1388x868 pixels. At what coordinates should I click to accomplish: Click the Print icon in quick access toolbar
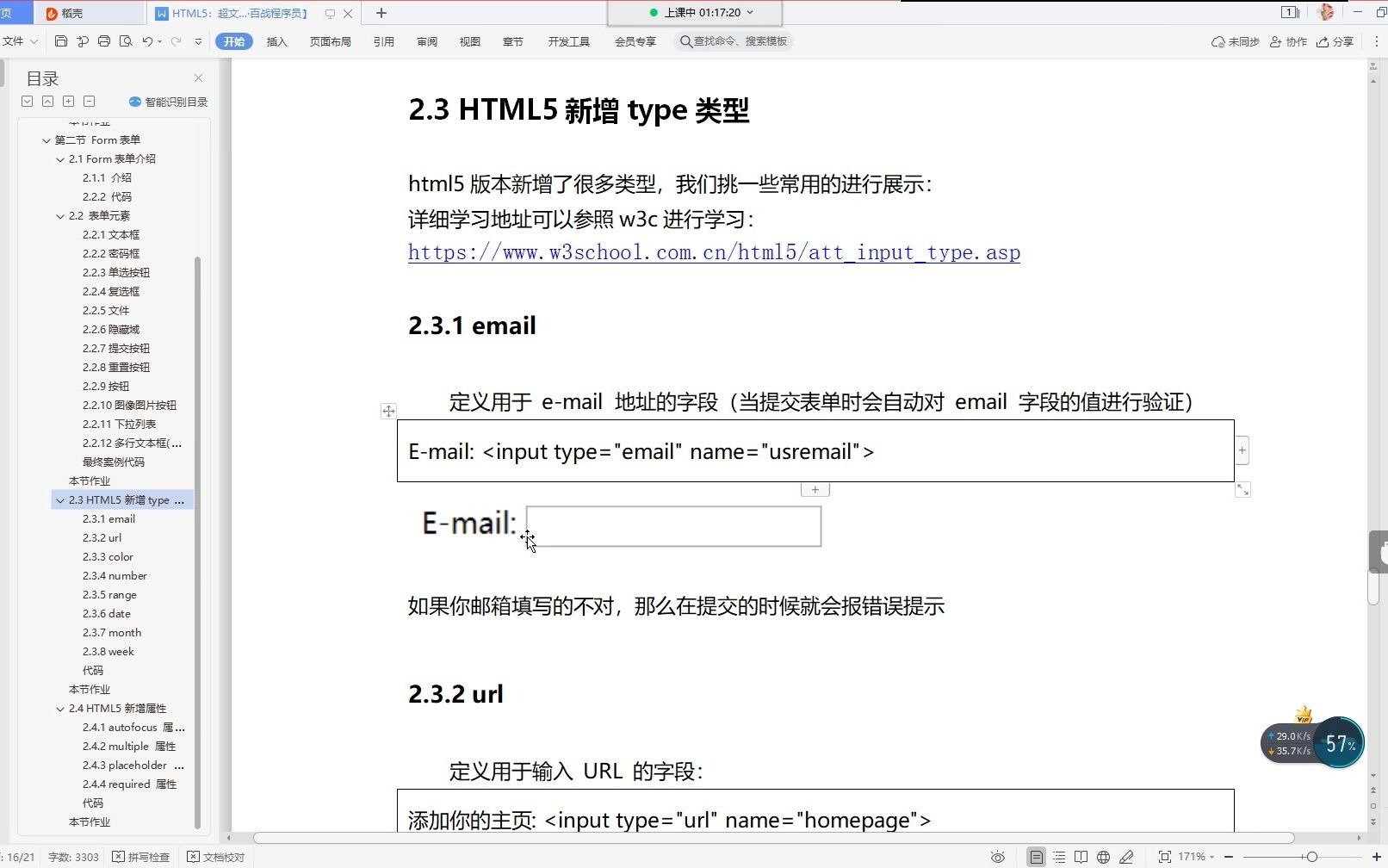coord(104,41)
